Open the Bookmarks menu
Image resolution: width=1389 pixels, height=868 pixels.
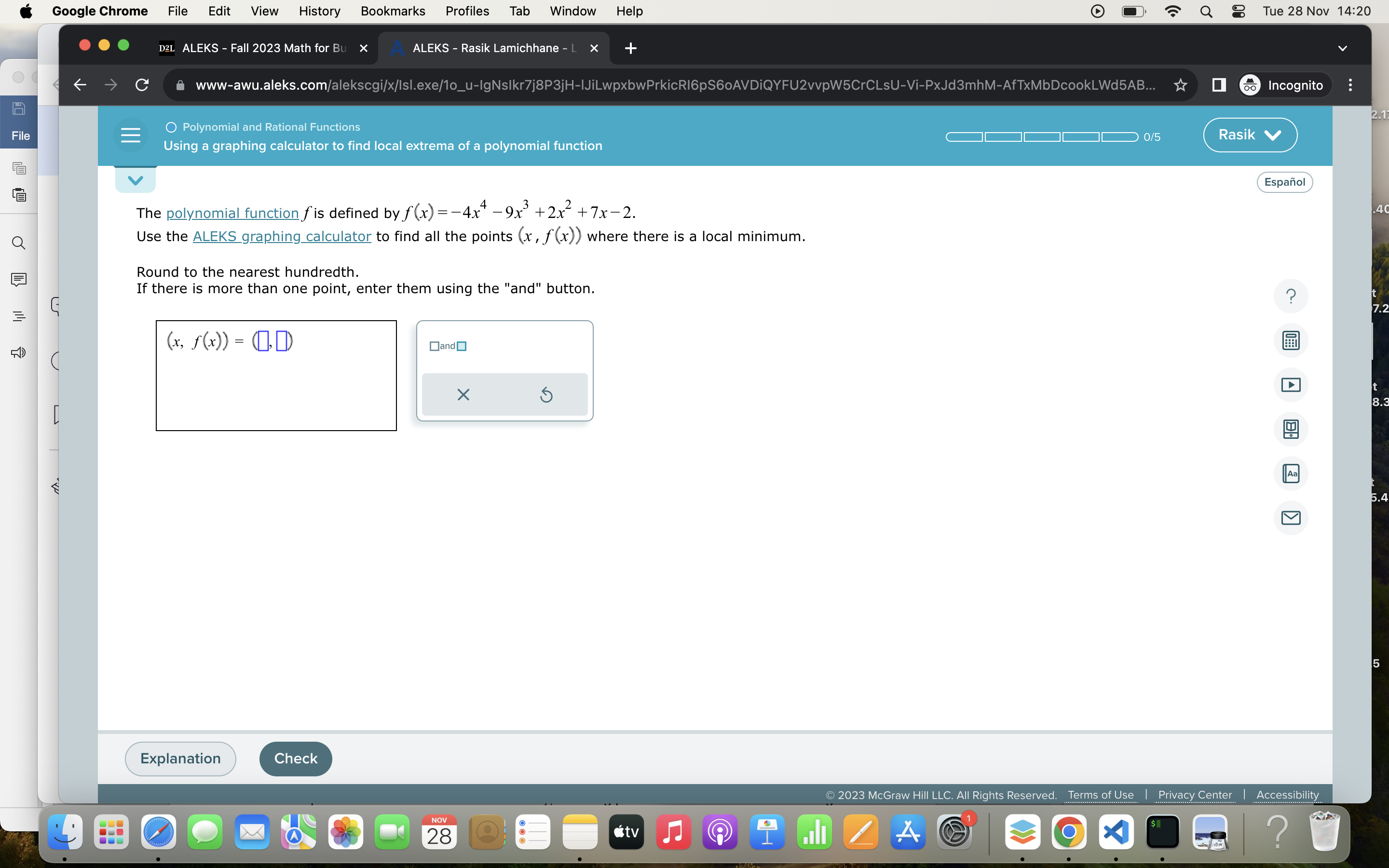pyautogui.click(x=393, y=11)
